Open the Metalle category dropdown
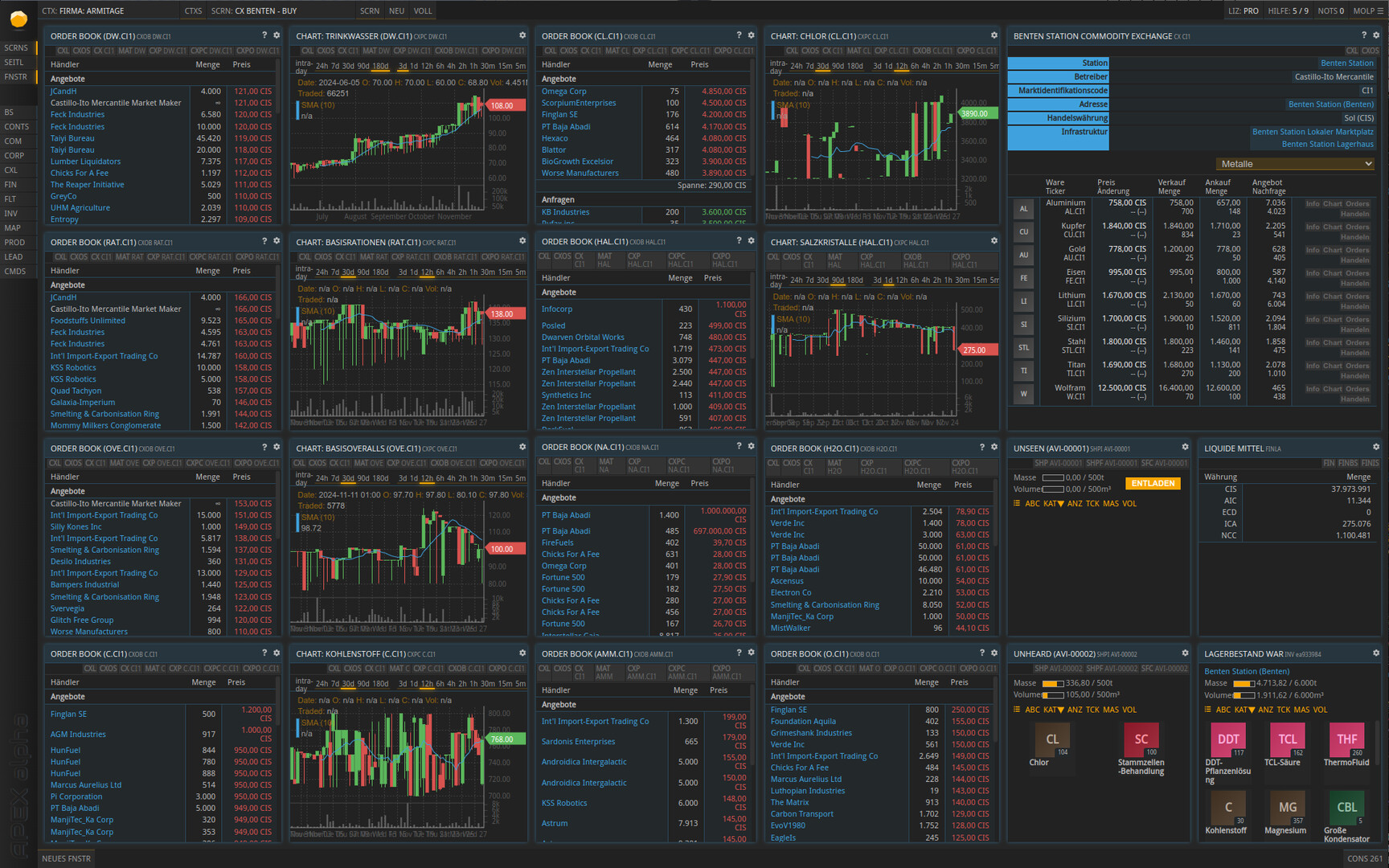 tap(1295, 164)
